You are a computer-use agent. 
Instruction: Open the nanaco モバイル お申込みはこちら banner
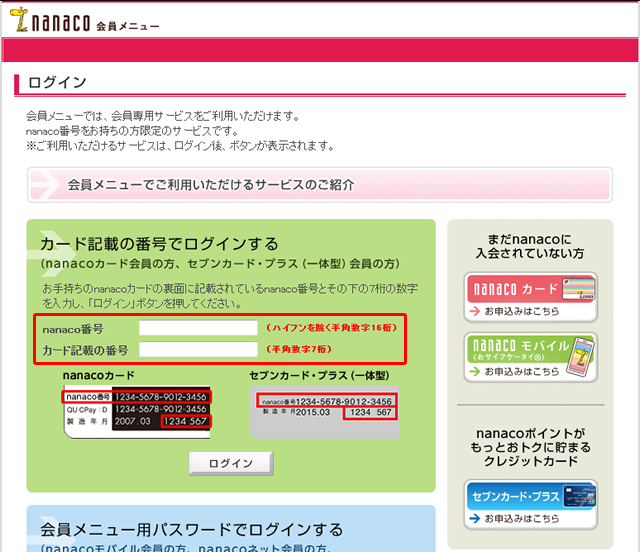click(x=531, y=357)
